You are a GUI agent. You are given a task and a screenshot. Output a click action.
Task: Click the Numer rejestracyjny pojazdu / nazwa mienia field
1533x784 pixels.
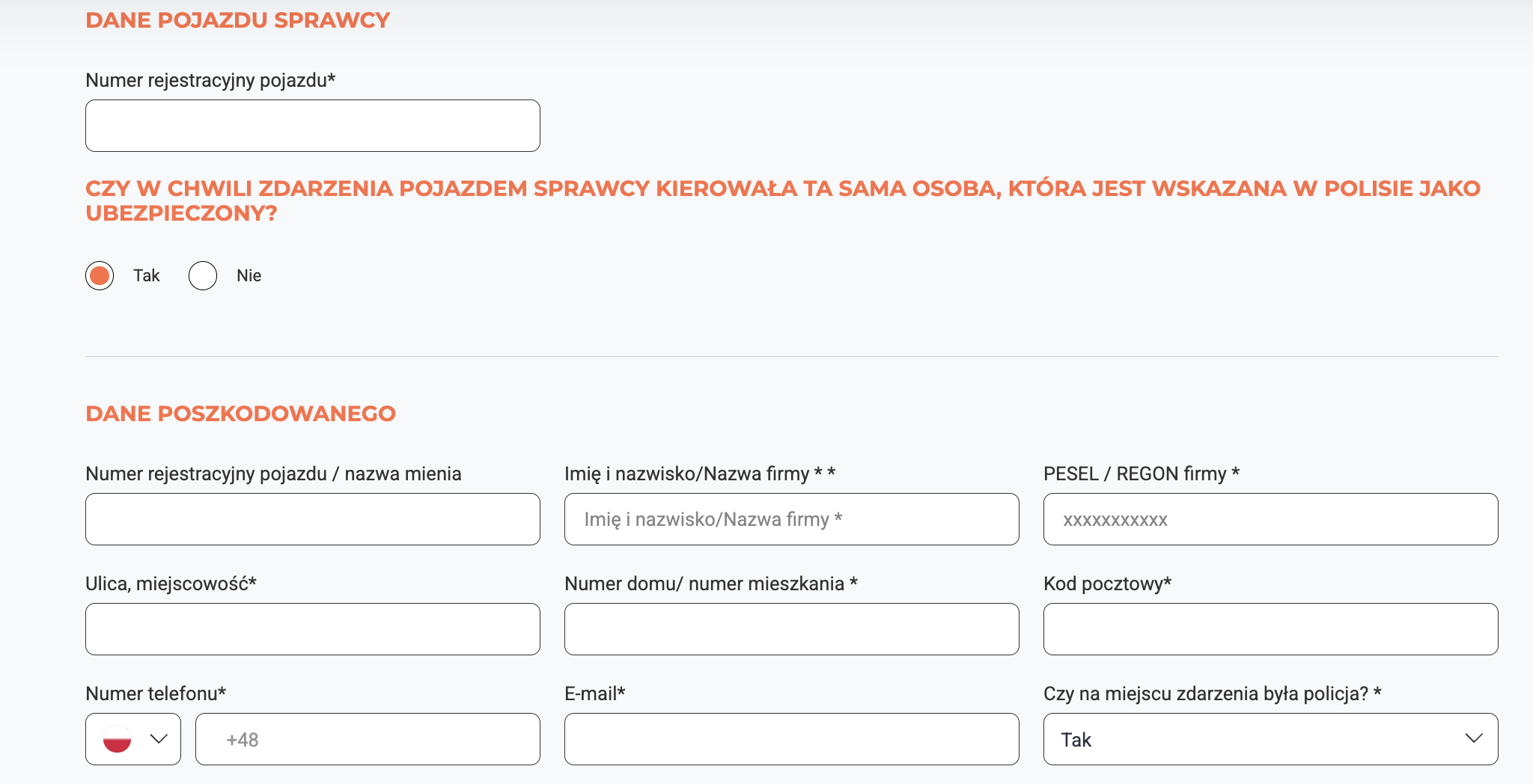pyautogui.click(x=312, y=518)
